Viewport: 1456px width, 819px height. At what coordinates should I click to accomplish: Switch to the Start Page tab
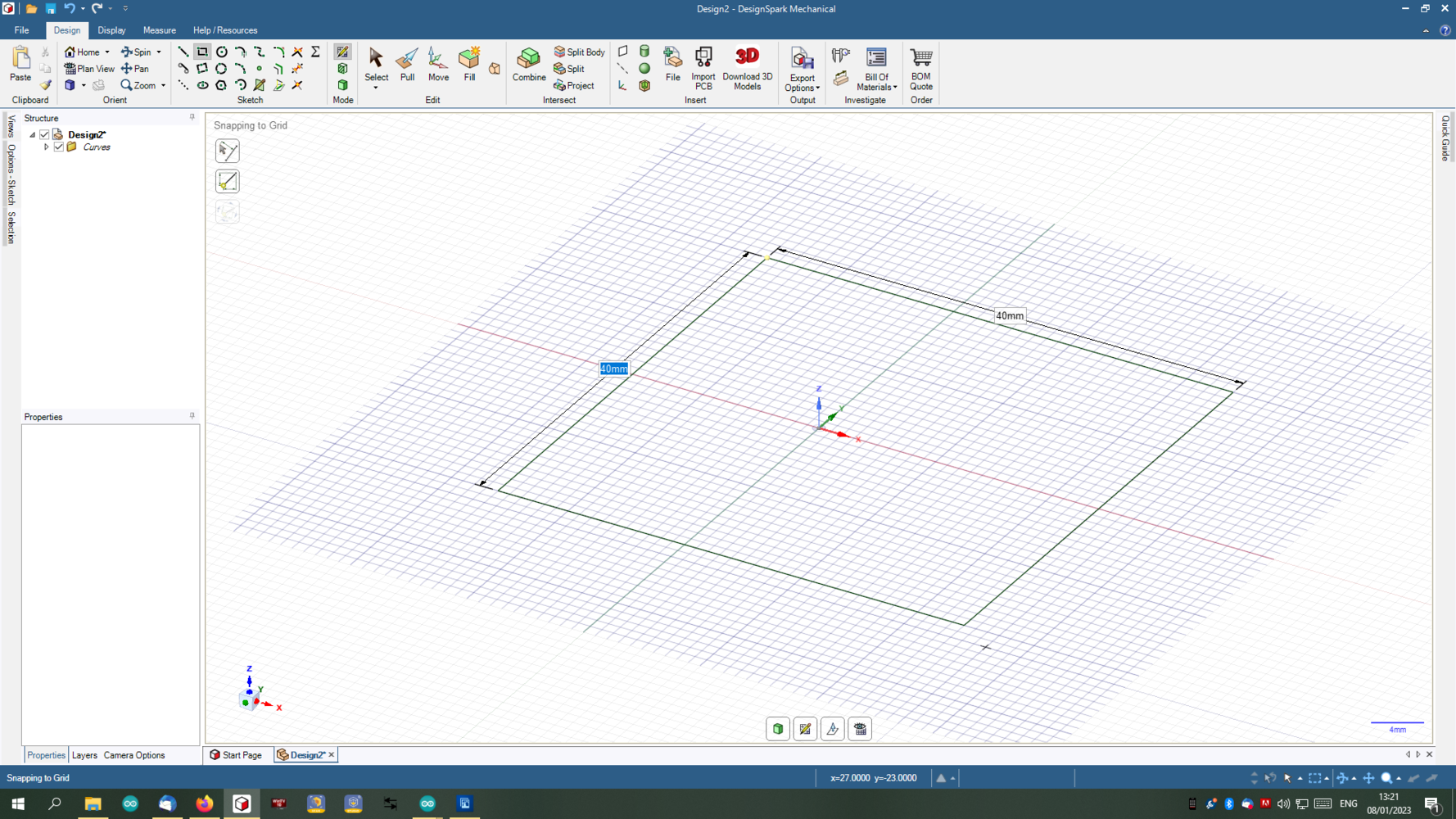[236, 755]
